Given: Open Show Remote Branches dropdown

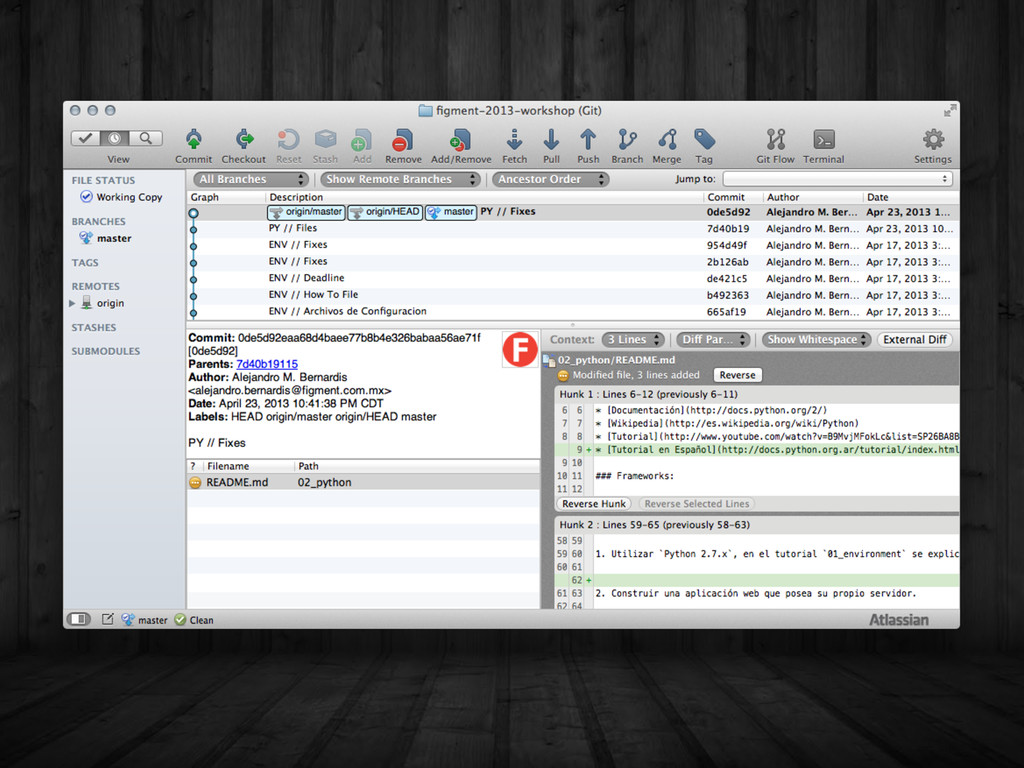Looking at the screenshot, I should 400,179.
